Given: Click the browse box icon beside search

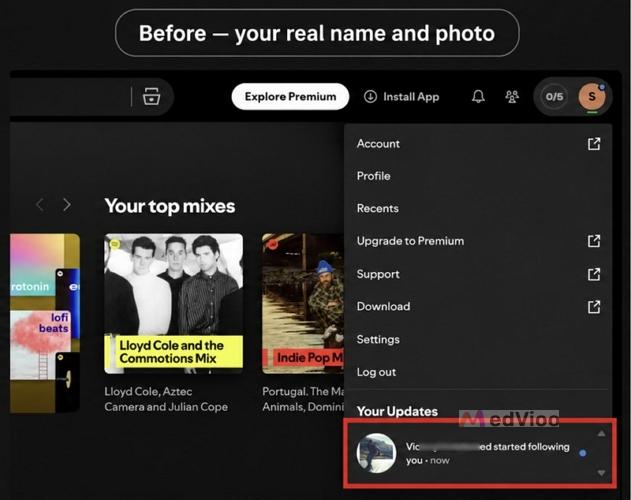Looking at the screenshot, I should (x=151, y=97).
